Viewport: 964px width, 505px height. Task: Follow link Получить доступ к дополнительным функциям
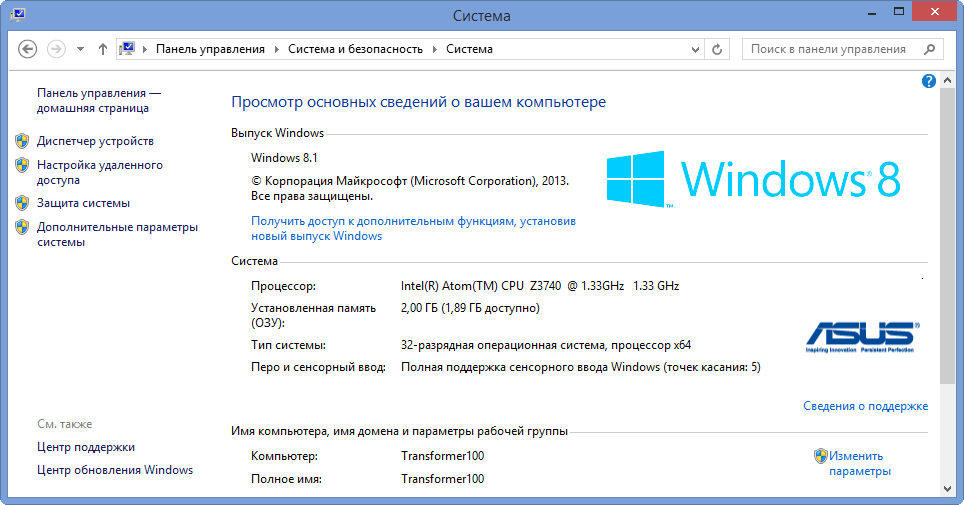tap(413, 228)
